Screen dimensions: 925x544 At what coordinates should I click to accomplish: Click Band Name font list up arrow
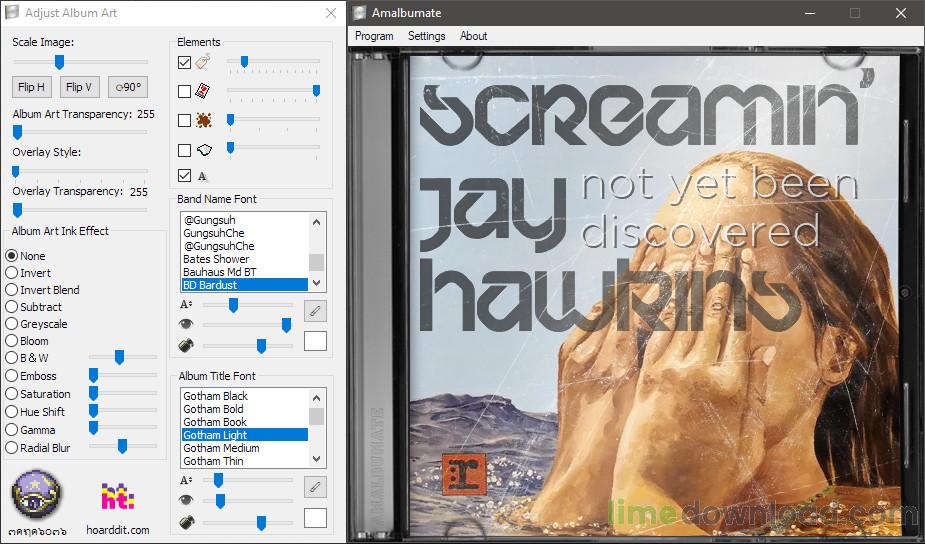tap(317, 222)
